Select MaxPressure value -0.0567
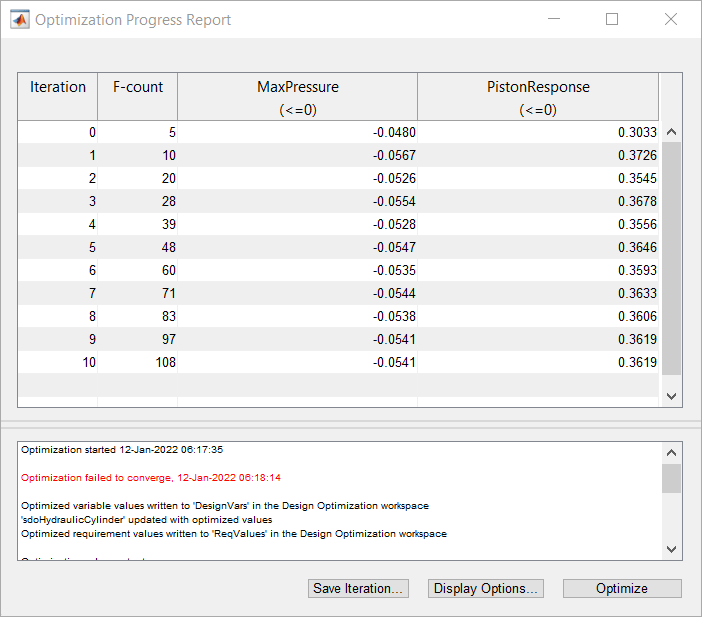702x617 pixels. 298,155
